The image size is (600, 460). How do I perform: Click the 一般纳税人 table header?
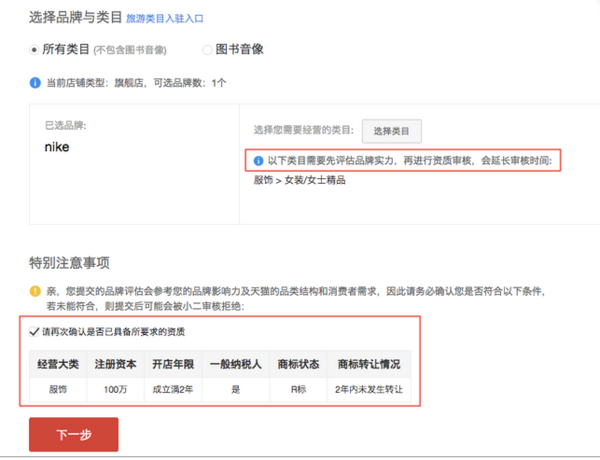point(236,364)
